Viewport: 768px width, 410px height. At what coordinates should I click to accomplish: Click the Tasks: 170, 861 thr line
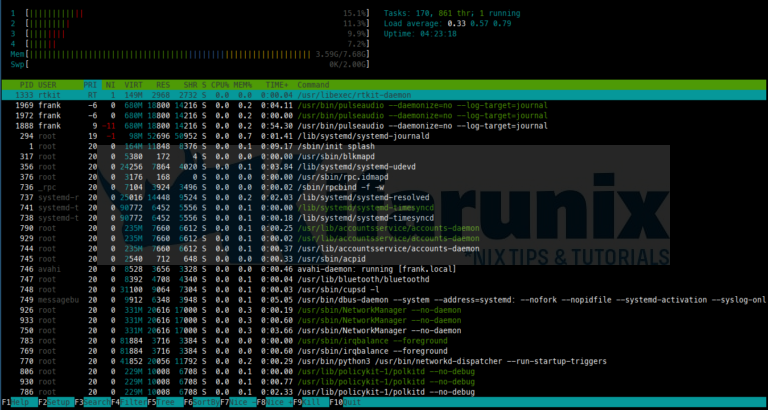[x=452, y=14]
